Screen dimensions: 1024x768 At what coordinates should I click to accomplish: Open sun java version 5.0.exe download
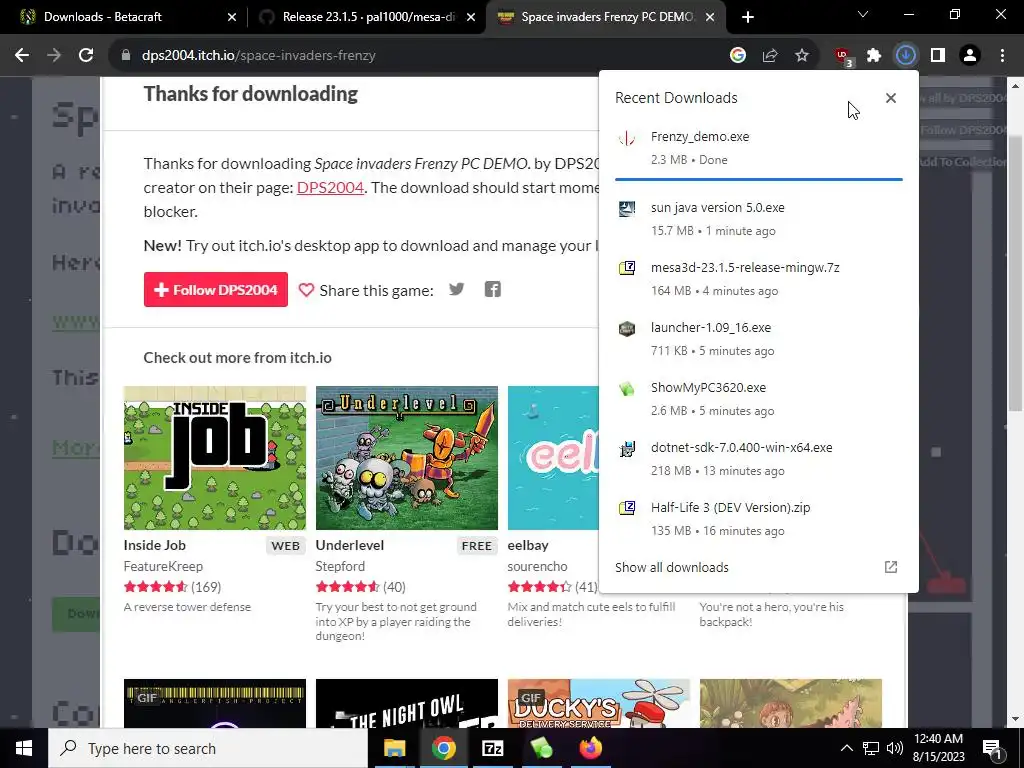point(758,219)
